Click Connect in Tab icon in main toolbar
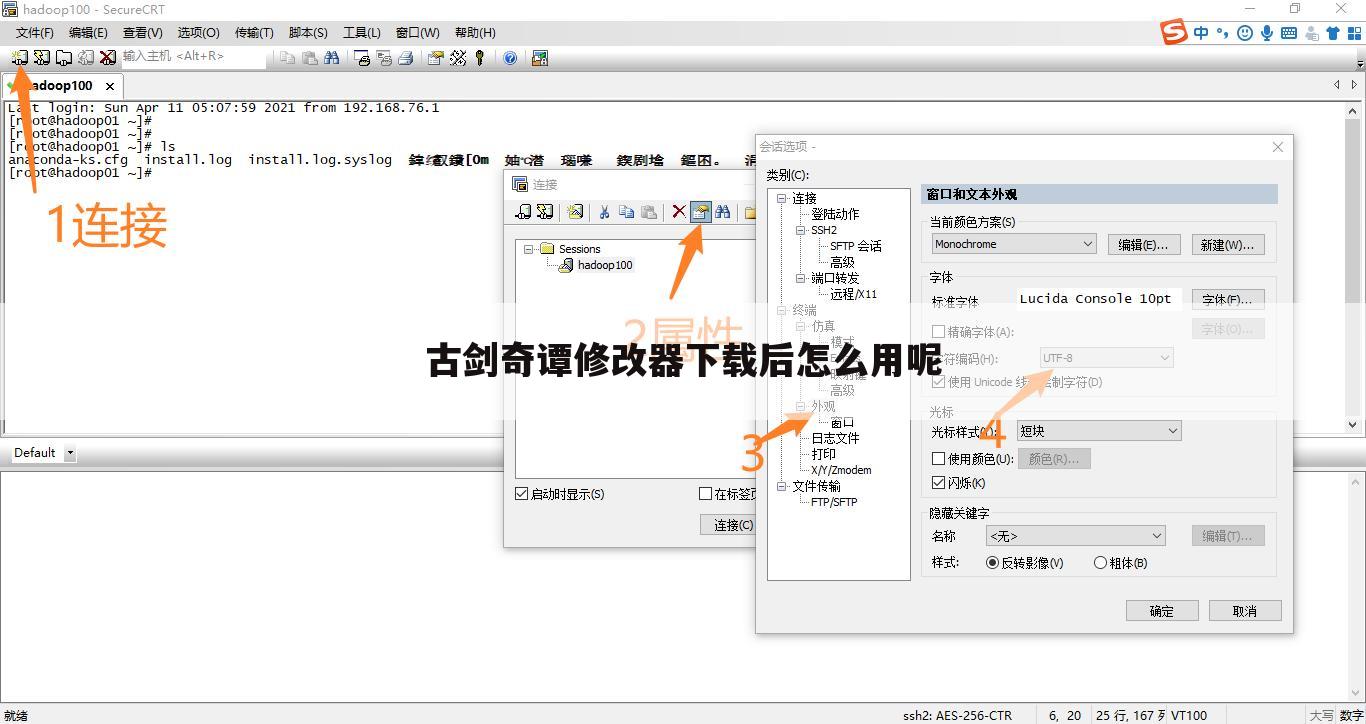Image resolution: width=1366 pixels, height=724 pixels. pos(63,58)
